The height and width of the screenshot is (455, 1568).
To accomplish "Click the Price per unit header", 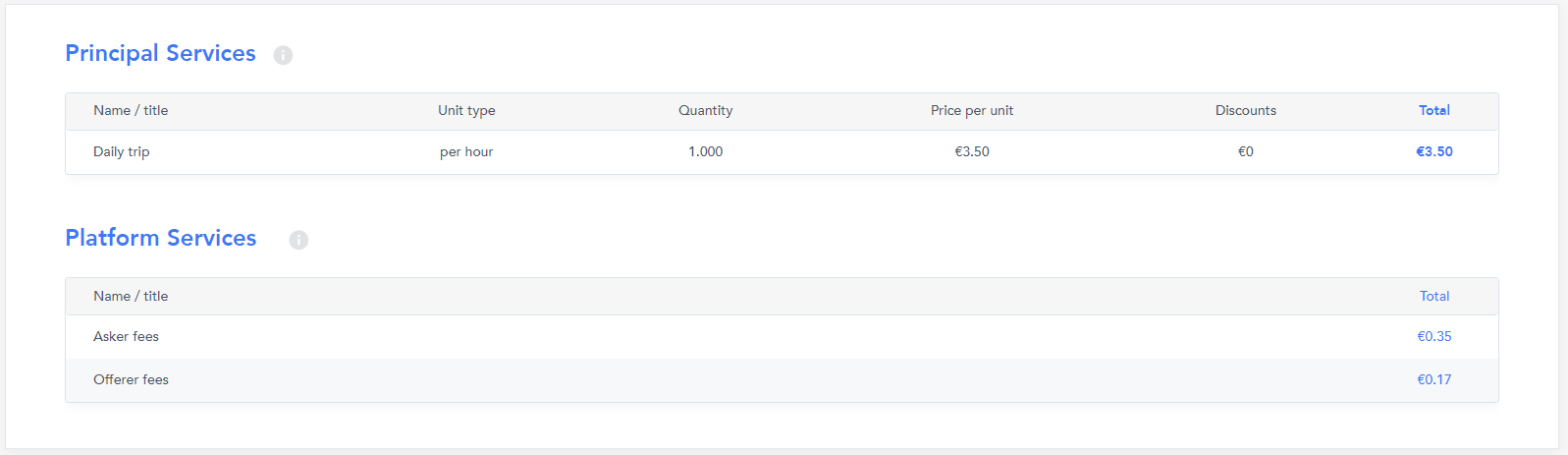I will tap(971, 110).
